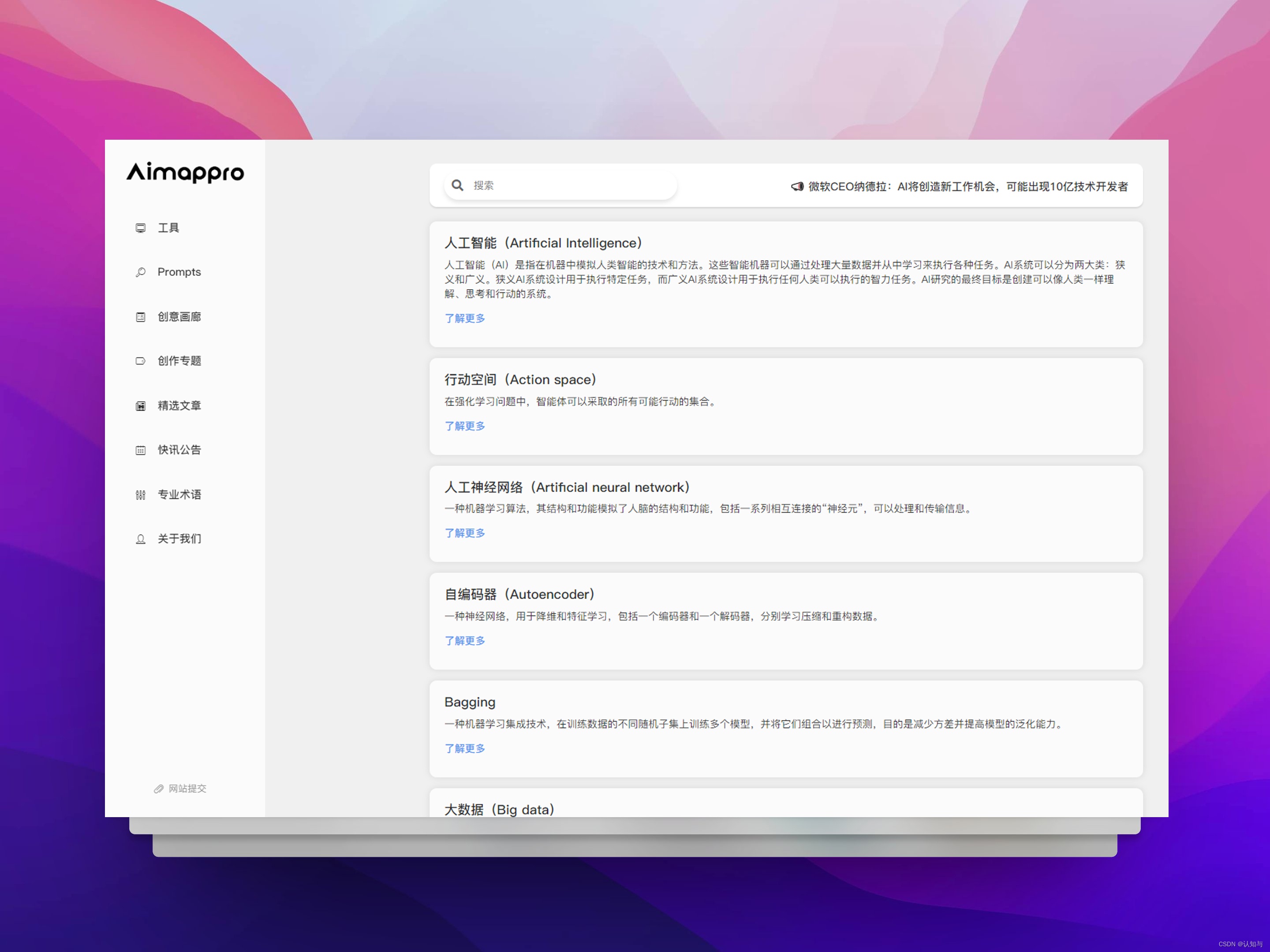The height and width of the screenshot is (952, 1270).
Task: Click the Aimappro logo
Action: (186, 172)
